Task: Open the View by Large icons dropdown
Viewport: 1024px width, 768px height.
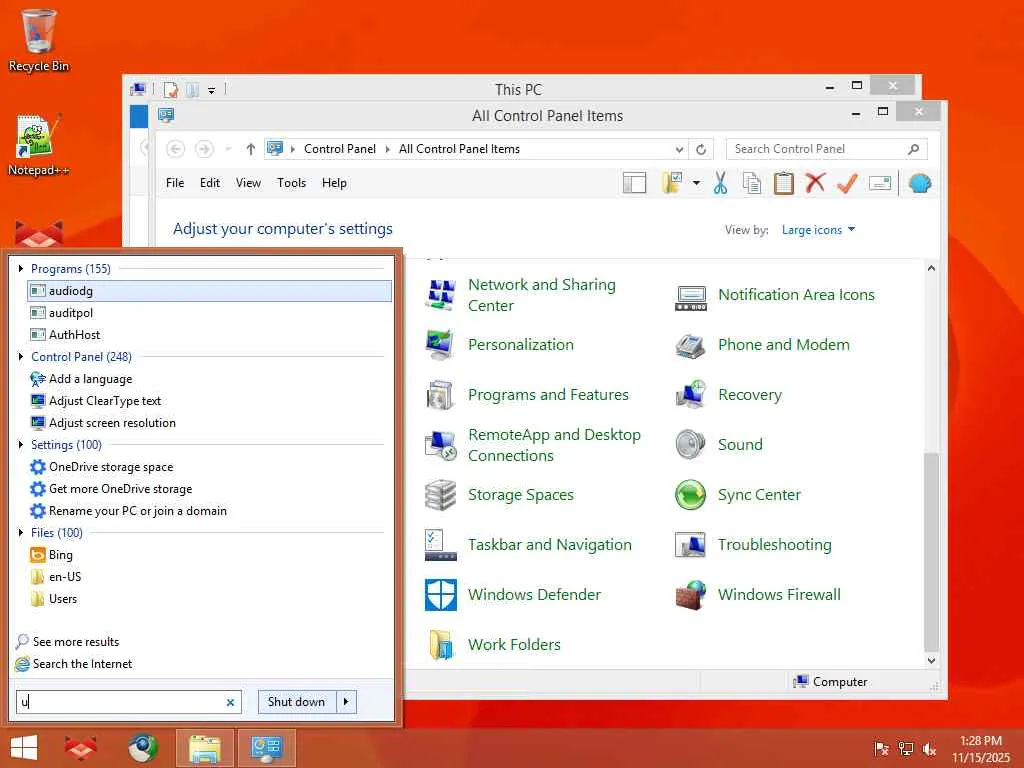Action: pos(818,230)
